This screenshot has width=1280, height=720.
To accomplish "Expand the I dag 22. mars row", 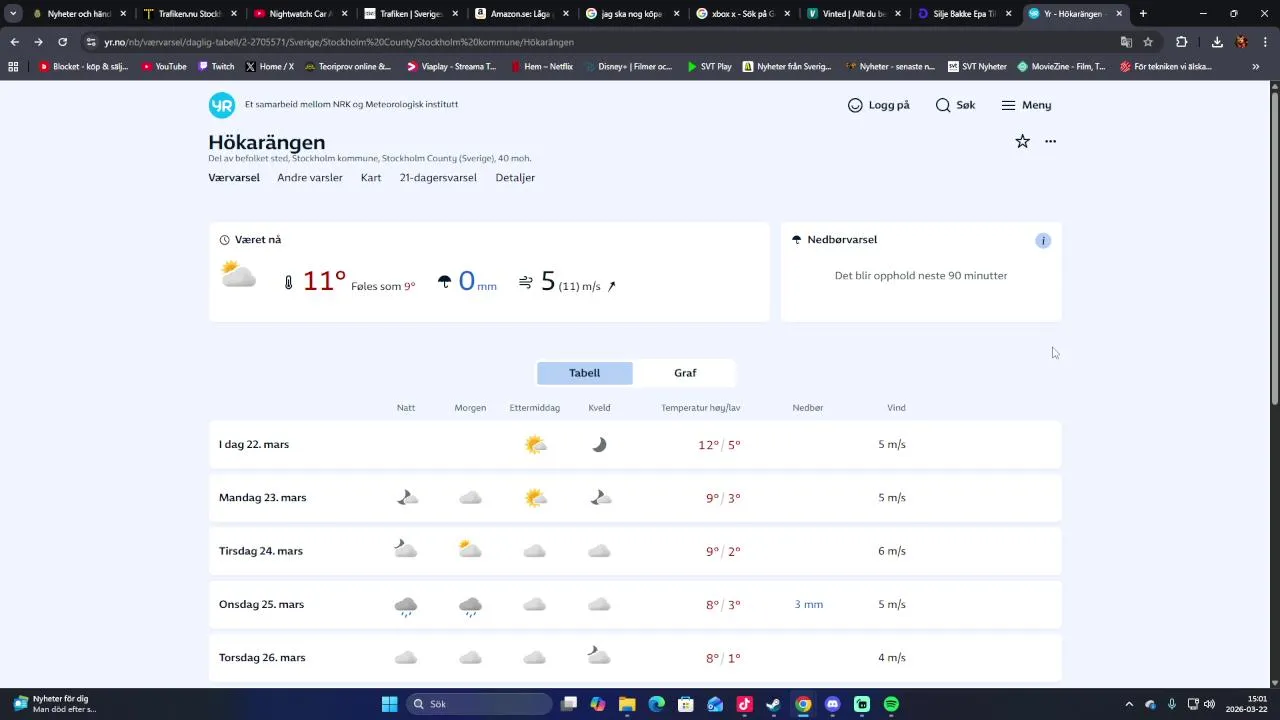I will click(x=635, y=444).
